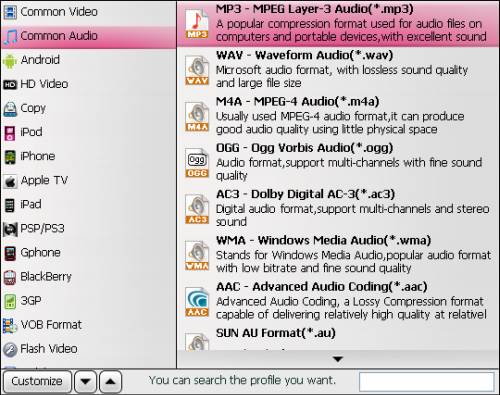
Task: Select AAC - Advanced Audio Coding profile
Action: point(338,301)
